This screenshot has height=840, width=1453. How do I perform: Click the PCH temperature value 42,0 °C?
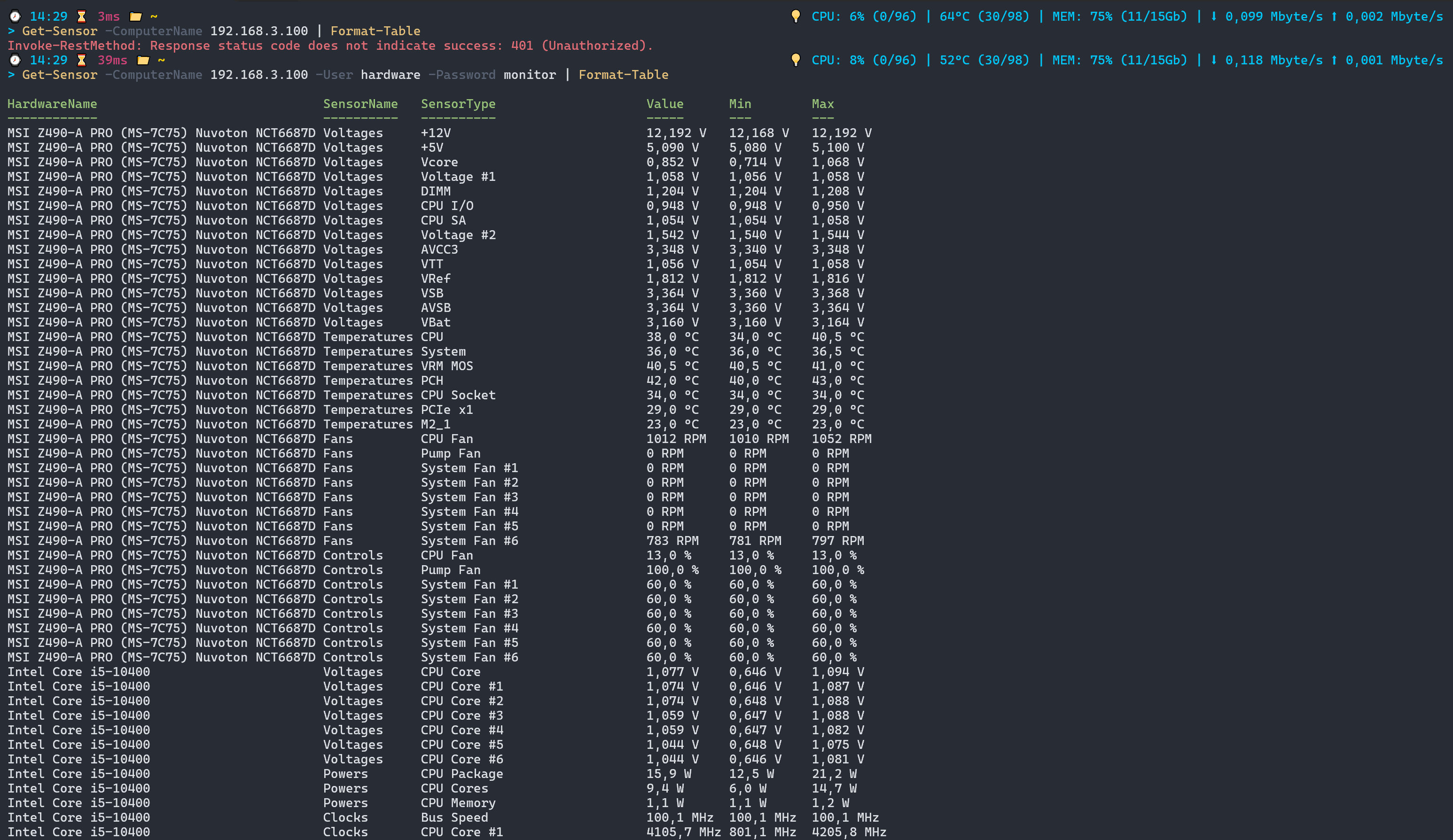pyautogui.click(x=672, y=381)
